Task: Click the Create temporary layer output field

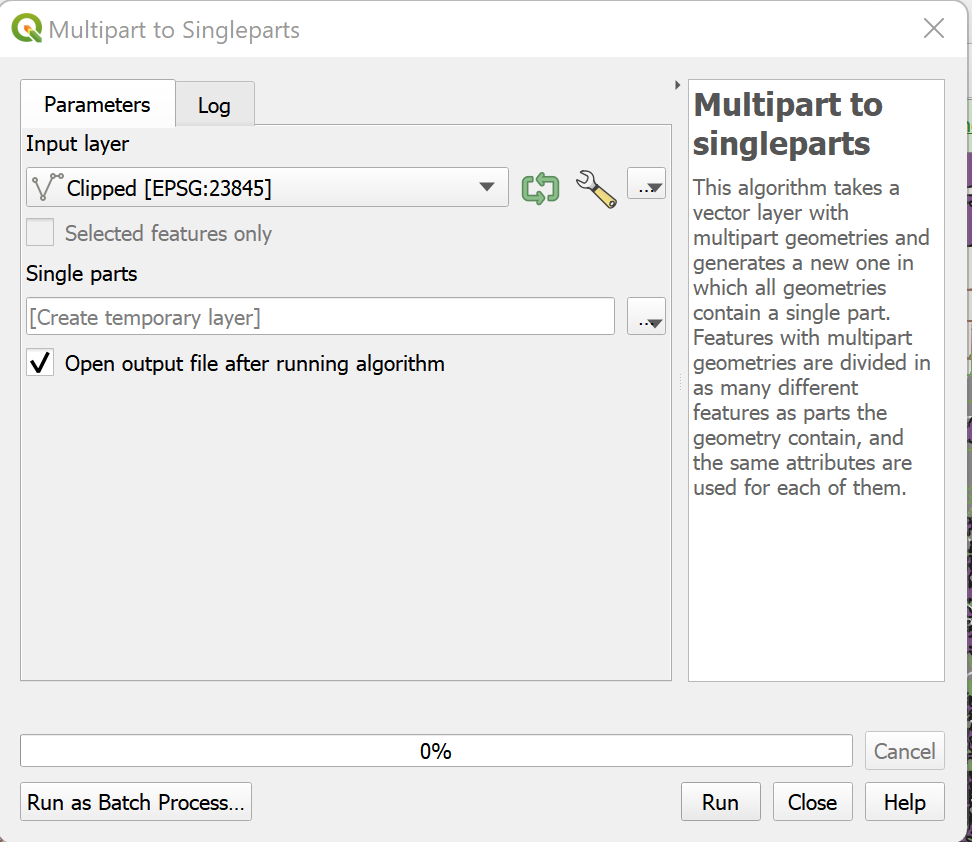Action: click(x=320, y=317)
